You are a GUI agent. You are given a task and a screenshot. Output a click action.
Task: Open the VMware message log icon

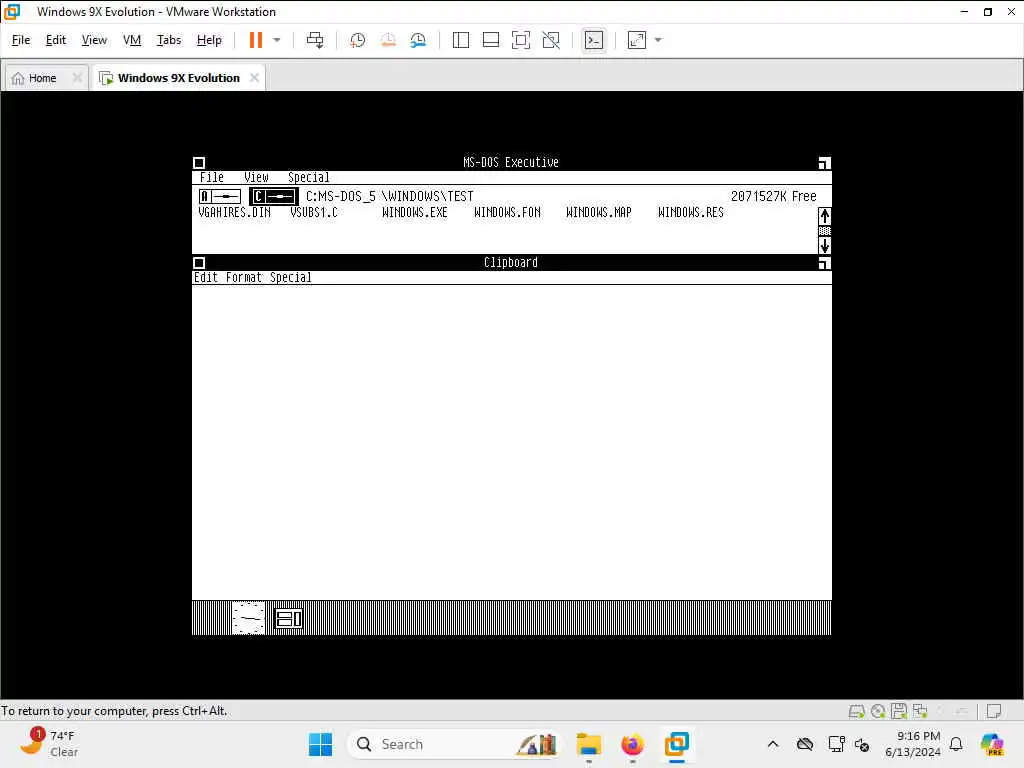[994, 711]
